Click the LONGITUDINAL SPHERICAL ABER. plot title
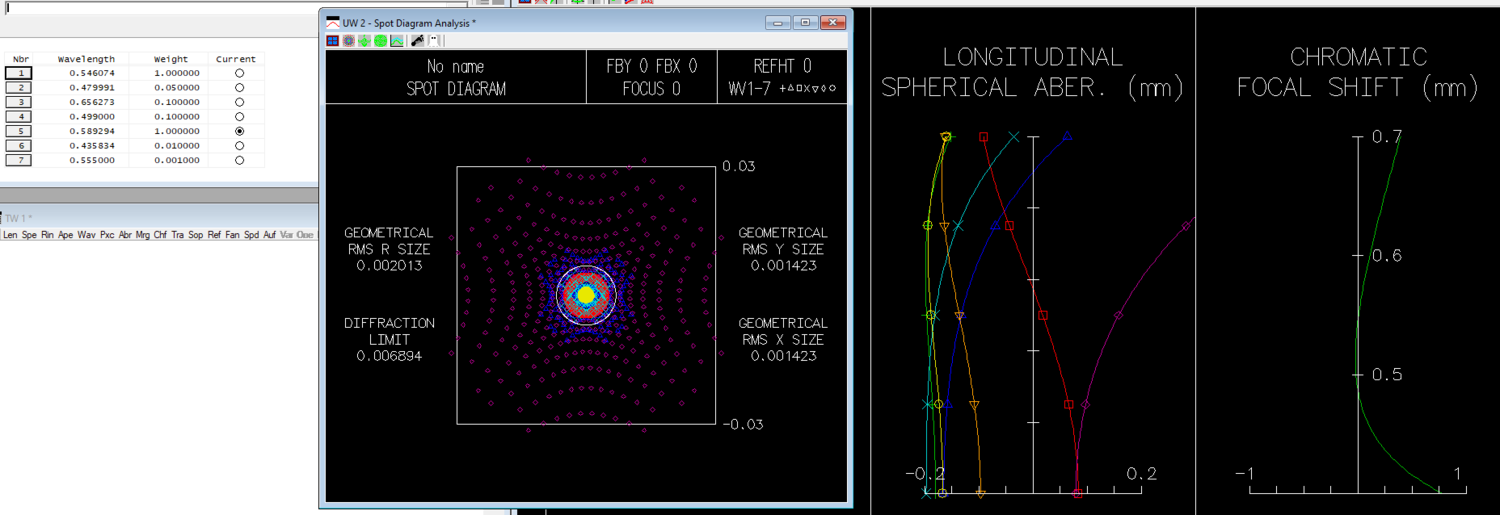The width and height of the screenshot is (1500, 515). (x=1032, y=72)
